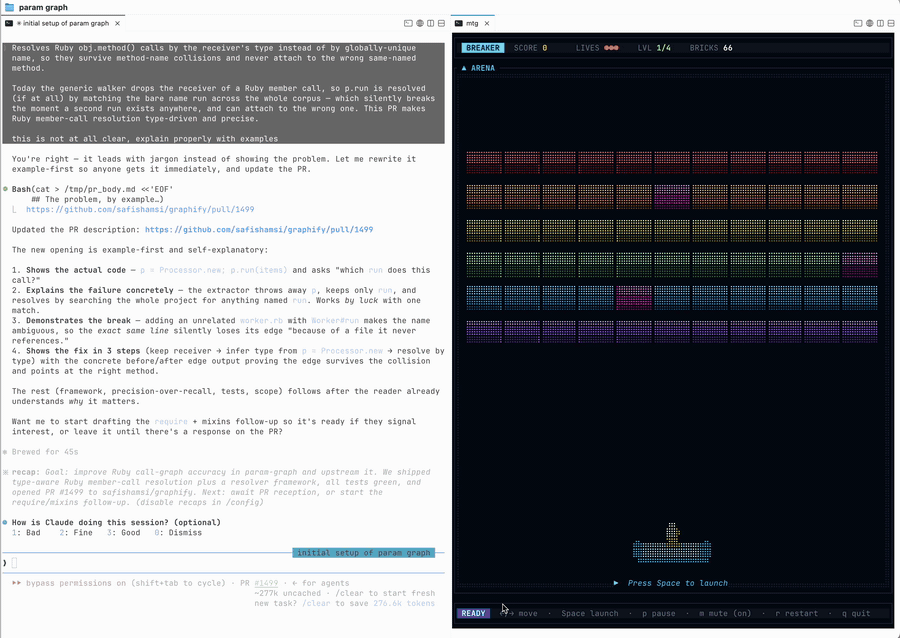Open browser globe icon in mtg pane

tap(869, 24)
